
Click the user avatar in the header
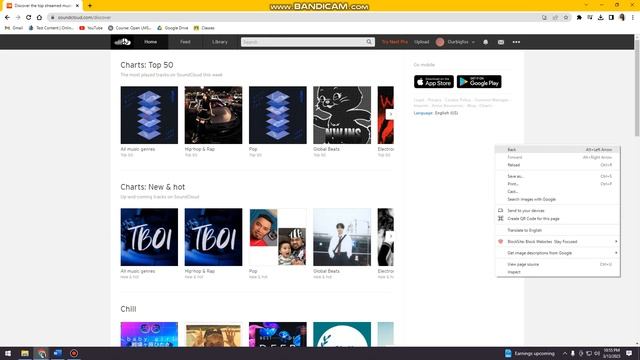point(440,42)
